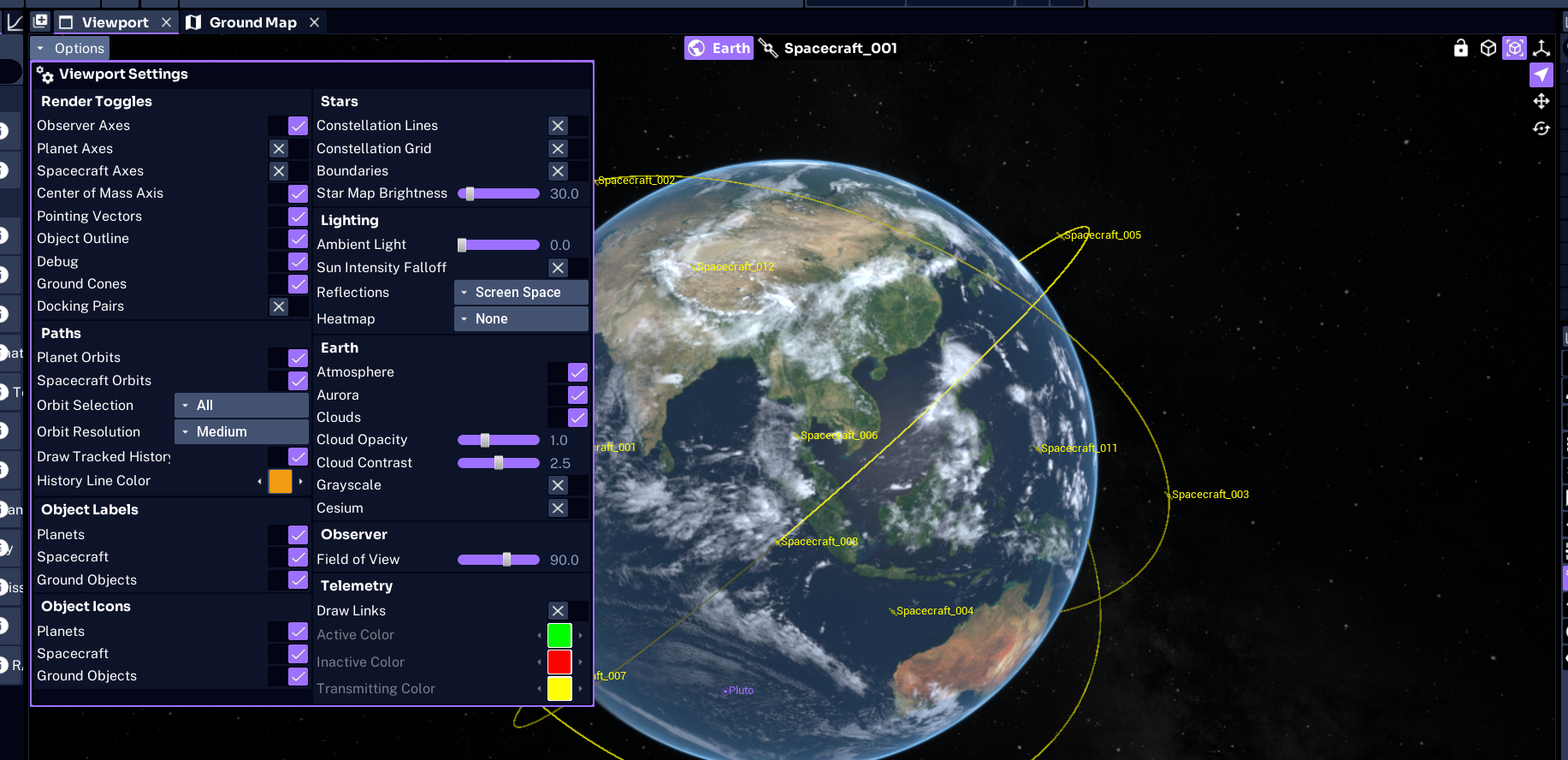Click the satellite icon beside Spacecraft_001

click(x=769, y=48)
